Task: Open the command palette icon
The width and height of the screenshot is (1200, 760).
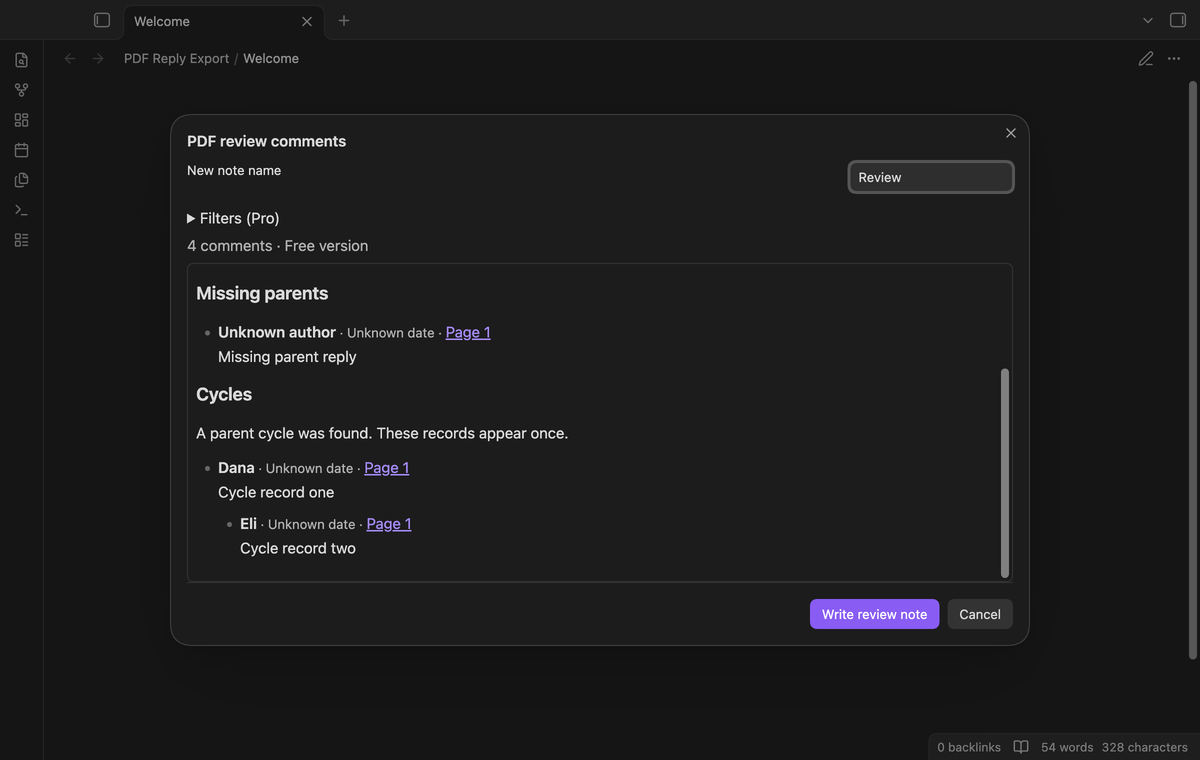Action: [21, 210]
